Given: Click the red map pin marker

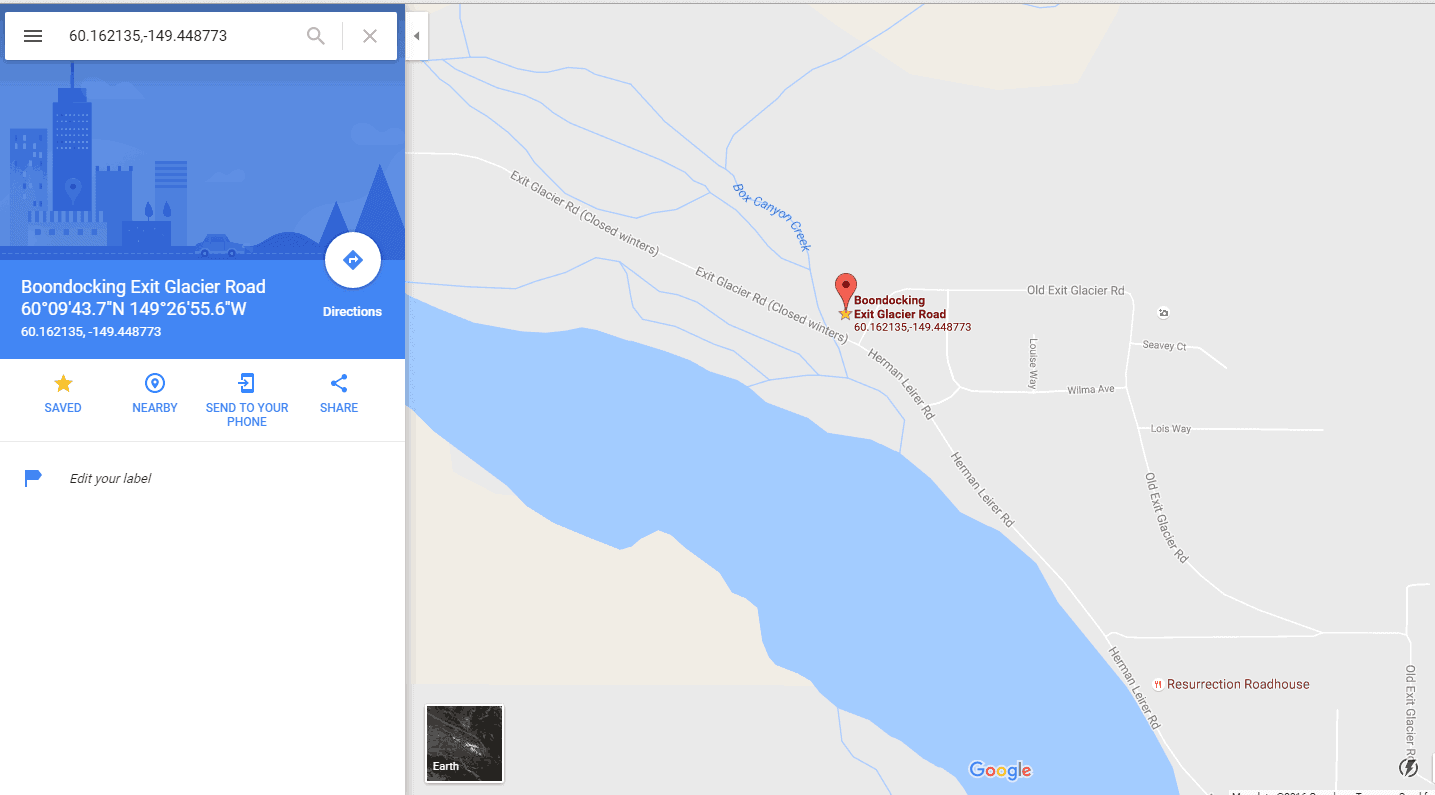Looking at the screenshot, I should (x=846, y=291).
